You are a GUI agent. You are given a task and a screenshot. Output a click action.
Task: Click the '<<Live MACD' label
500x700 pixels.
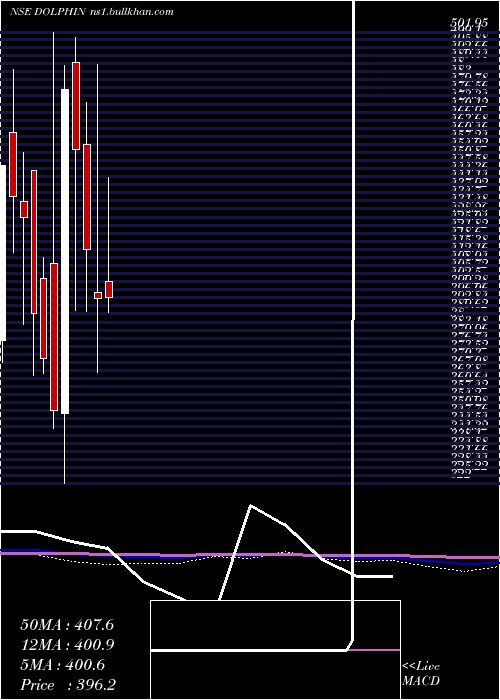pyautogui.click(x=421, y=674)
